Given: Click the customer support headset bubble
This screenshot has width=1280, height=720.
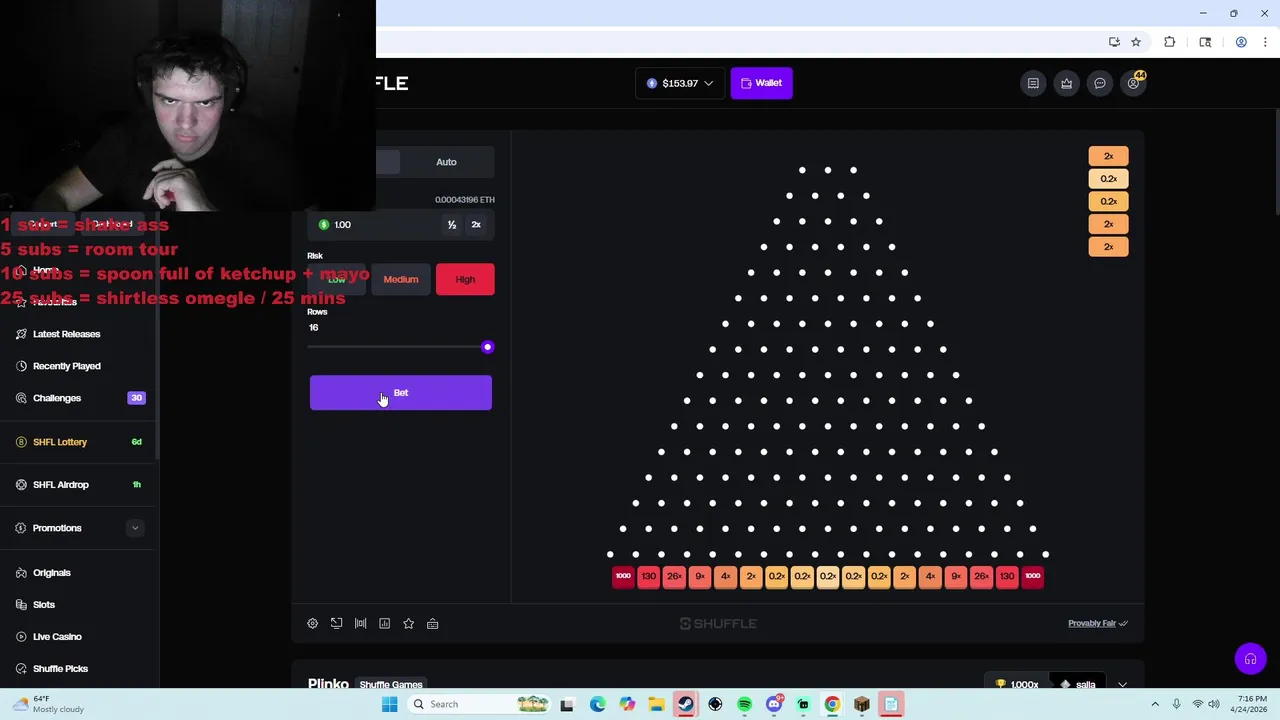Looking at the screenshot, I should pos(1250,658).
